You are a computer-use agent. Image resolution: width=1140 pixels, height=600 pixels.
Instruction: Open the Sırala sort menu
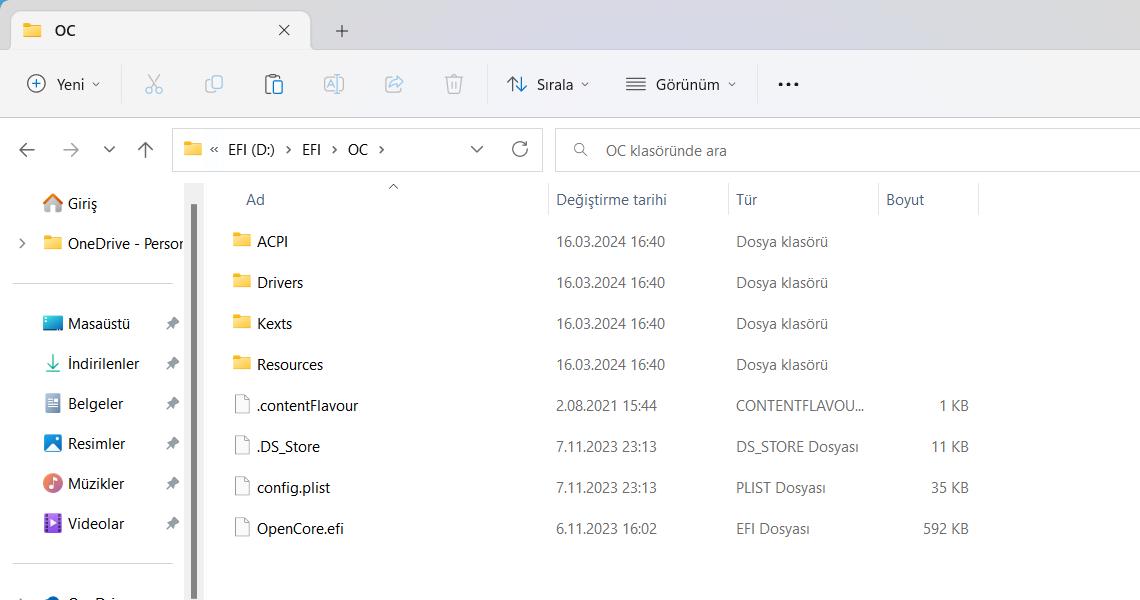tap(548, 84)
